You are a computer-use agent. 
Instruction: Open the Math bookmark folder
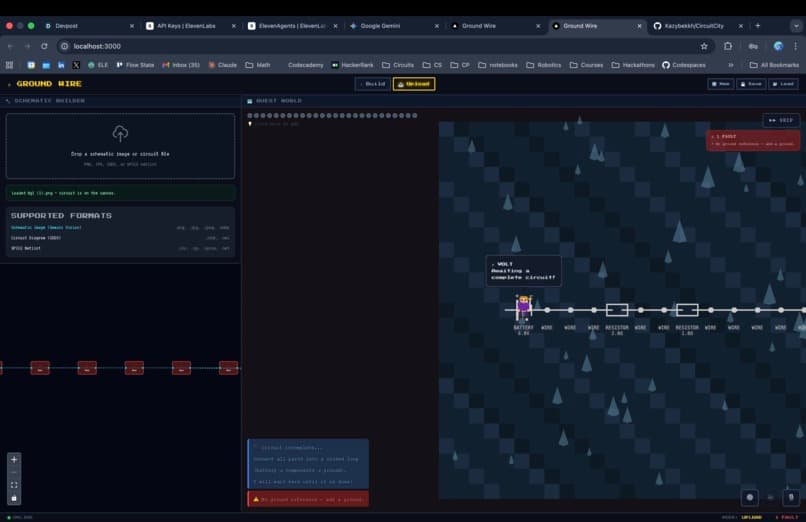pos(258,65)
